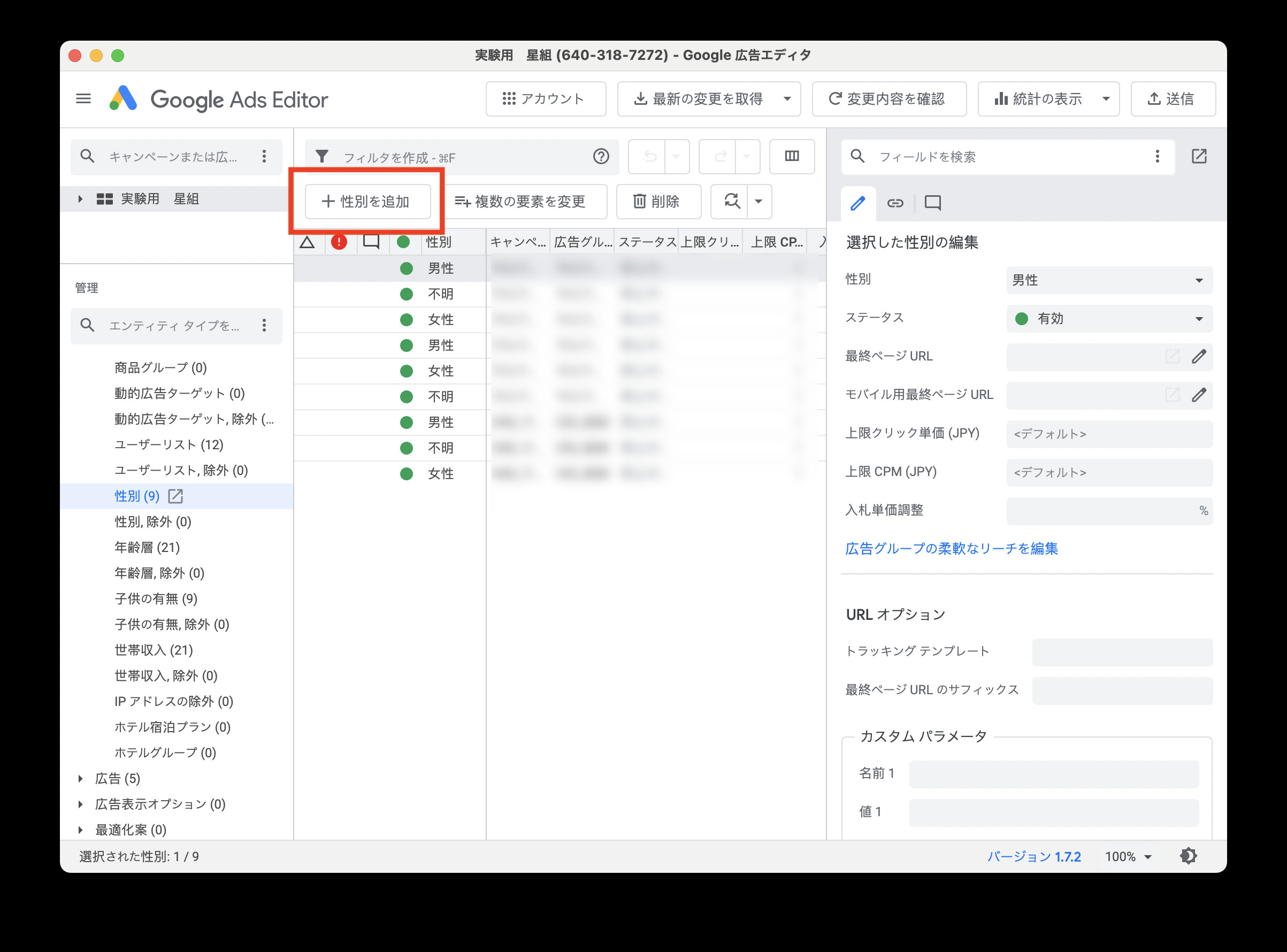Click the find and replace icon

[x=732, y=202]
